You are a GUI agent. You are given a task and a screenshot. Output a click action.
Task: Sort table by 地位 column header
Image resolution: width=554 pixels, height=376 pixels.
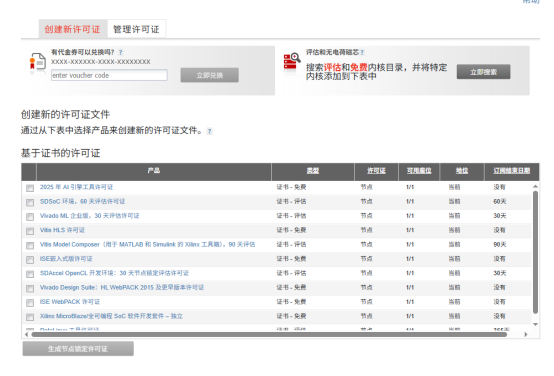point(462,171)
